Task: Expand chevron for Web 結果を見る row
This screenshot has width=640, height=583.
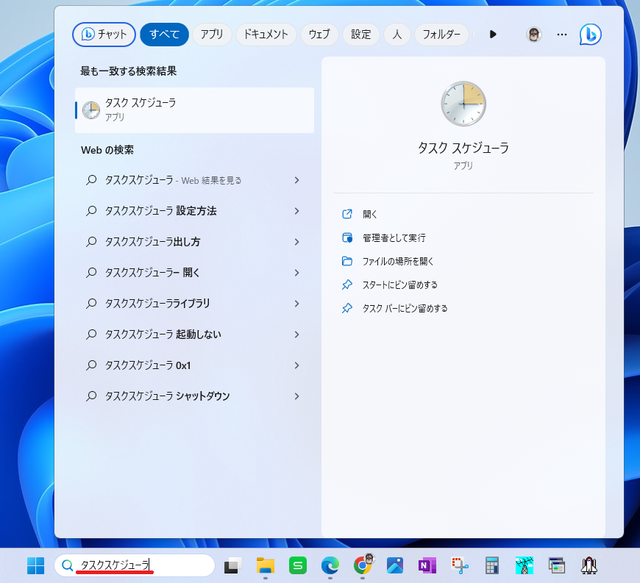Action: click(x=297, y=180)
